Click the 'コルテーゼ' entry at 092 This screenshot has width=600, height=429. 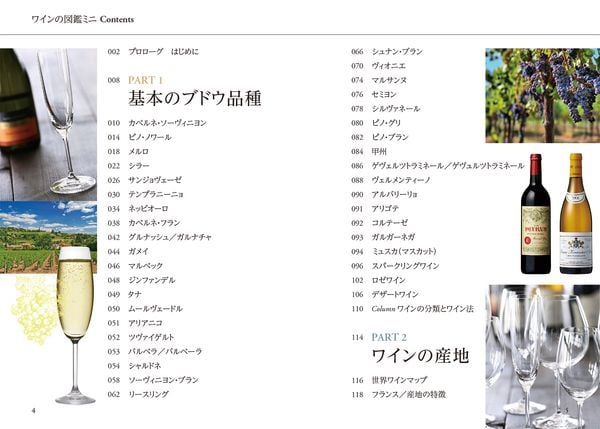click(x=380, y=223)
